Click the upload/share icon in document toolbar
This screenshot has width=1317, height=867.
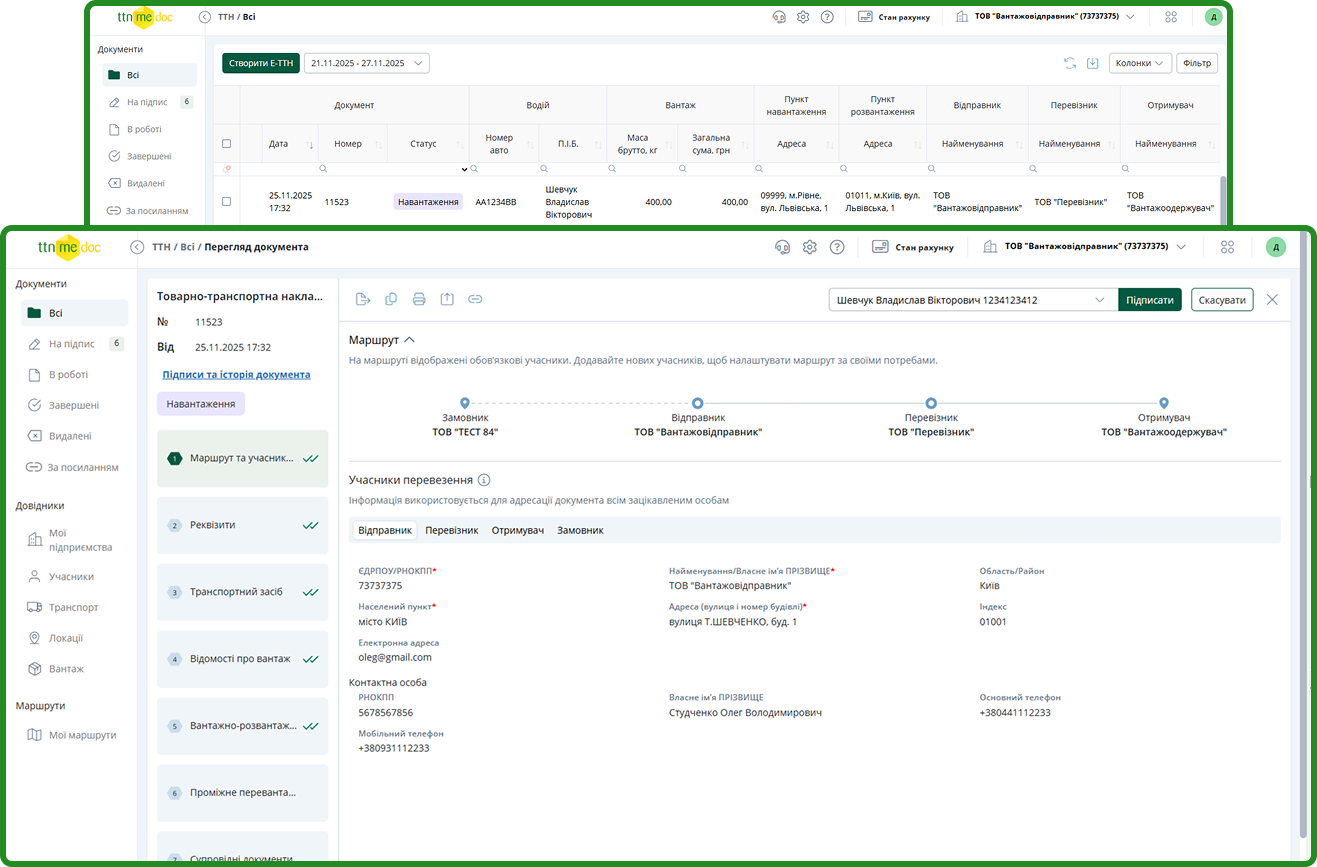(447, 299)
